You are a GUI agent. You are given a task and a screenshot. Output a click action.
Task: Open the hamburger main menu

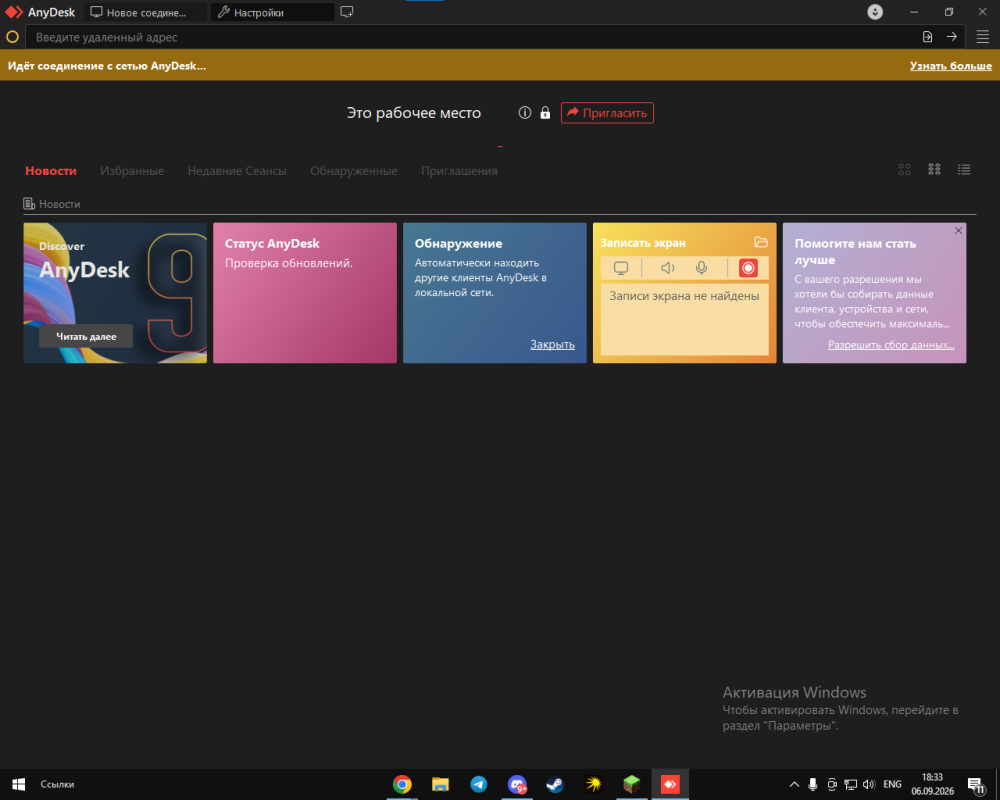(982, 37)
